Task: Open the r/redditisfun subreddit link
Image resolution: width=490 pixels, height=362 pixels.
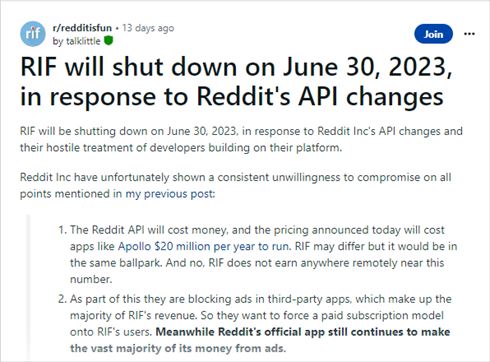Action: coord(82,28)
